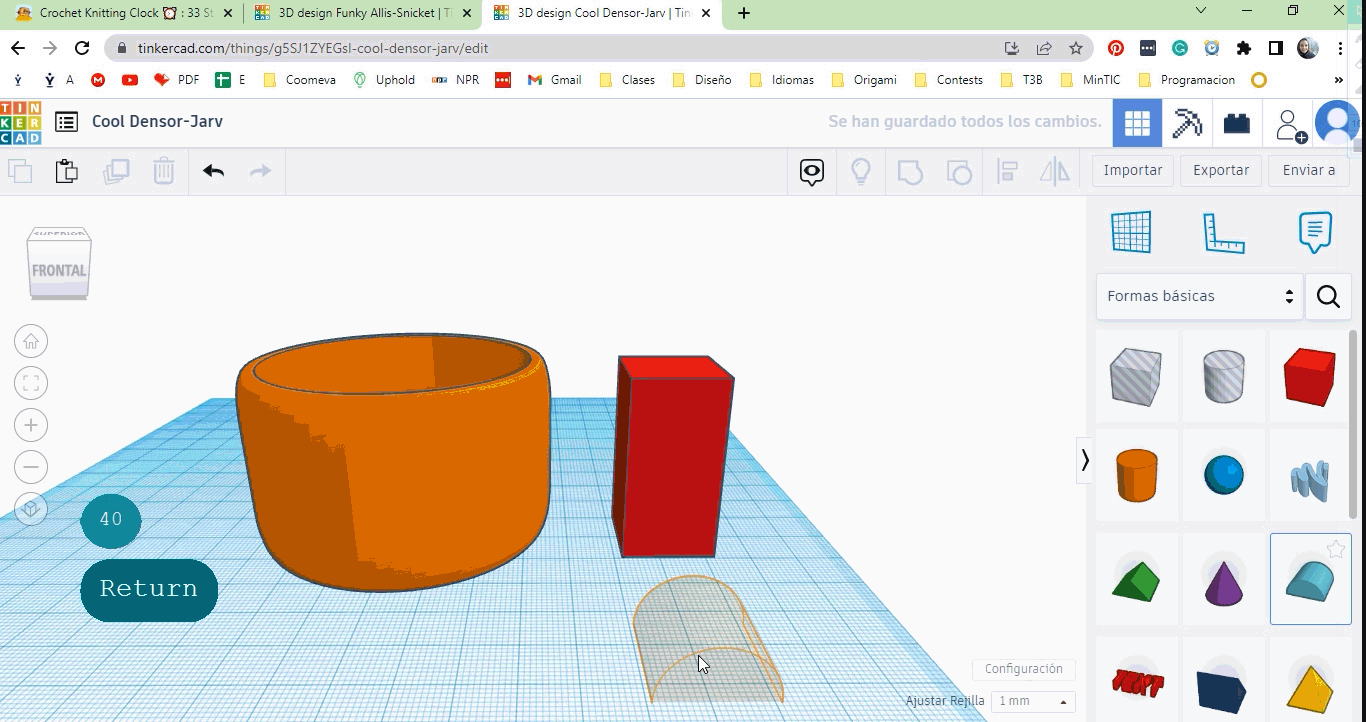Toggle the shape inspector eye tool

pos(811,171)
